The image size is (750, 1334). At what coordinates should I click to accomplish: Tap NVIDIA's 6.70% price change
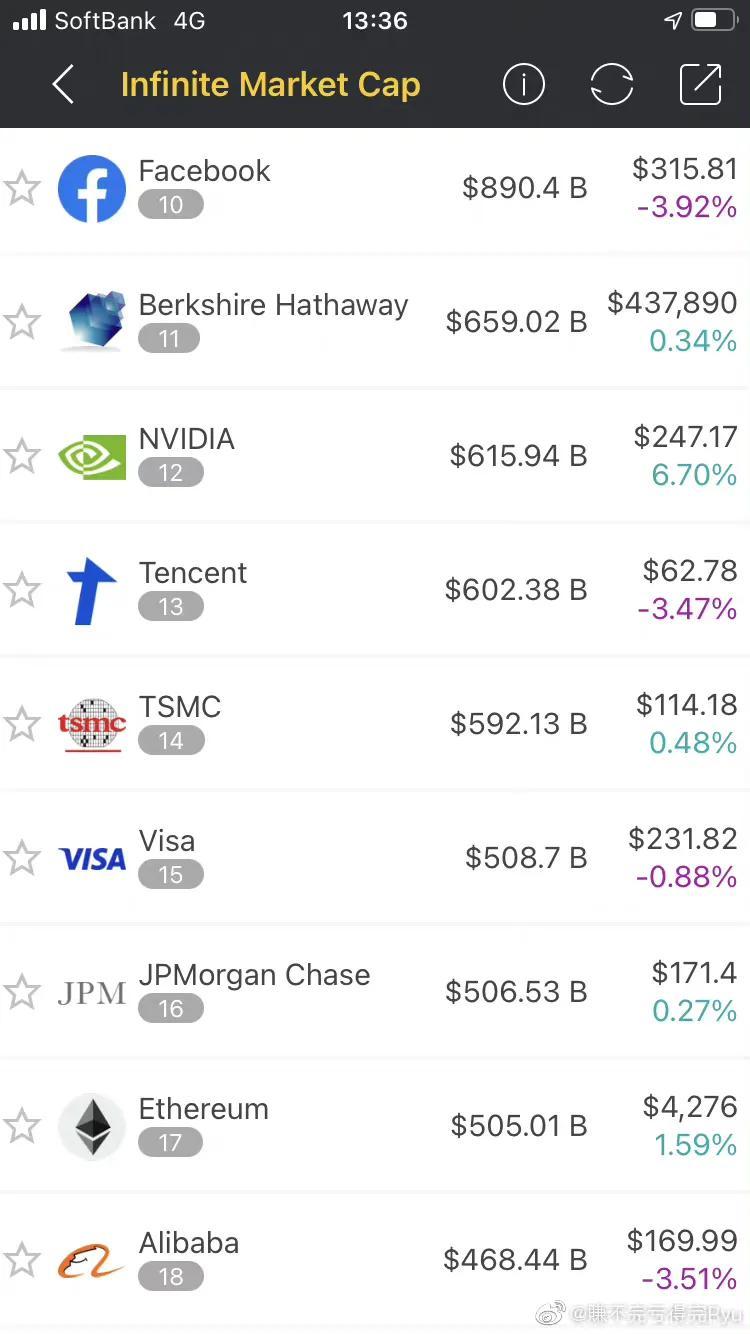(694, 475)
